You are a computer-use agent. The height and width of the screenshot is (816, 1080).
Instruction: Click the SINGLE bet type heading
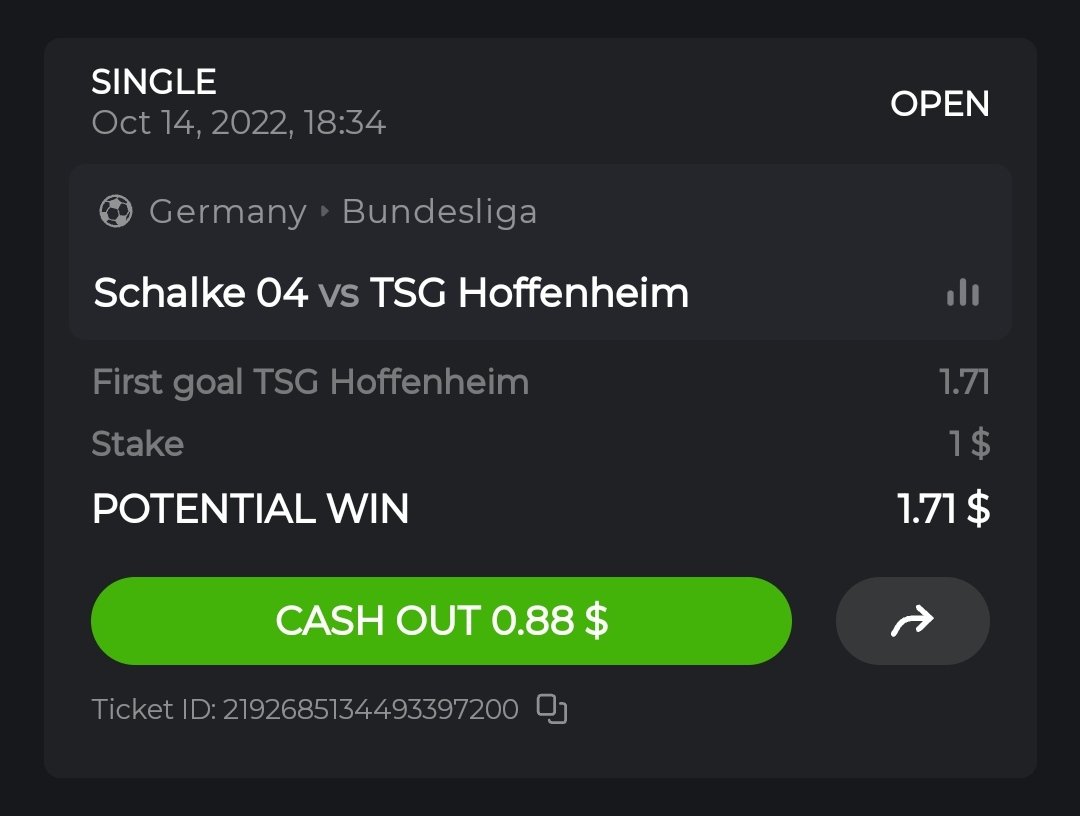click(x=154, y=81)
